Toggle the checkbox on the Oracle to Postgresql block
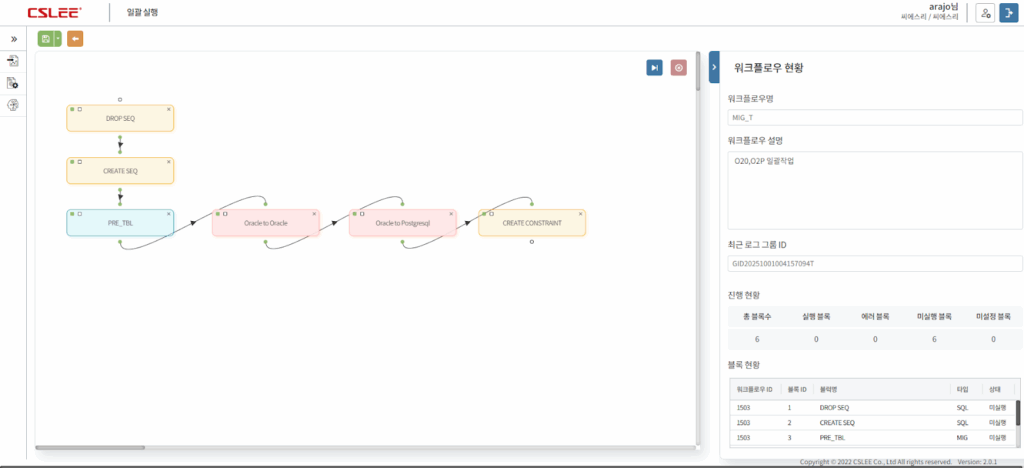Viewport: 1024px width, 468px height. 362,213
